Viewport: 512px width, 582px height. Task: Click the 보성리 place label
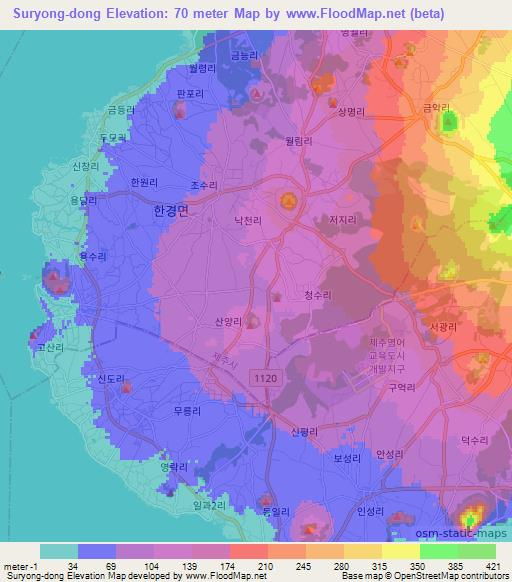[x=347, y=458]
